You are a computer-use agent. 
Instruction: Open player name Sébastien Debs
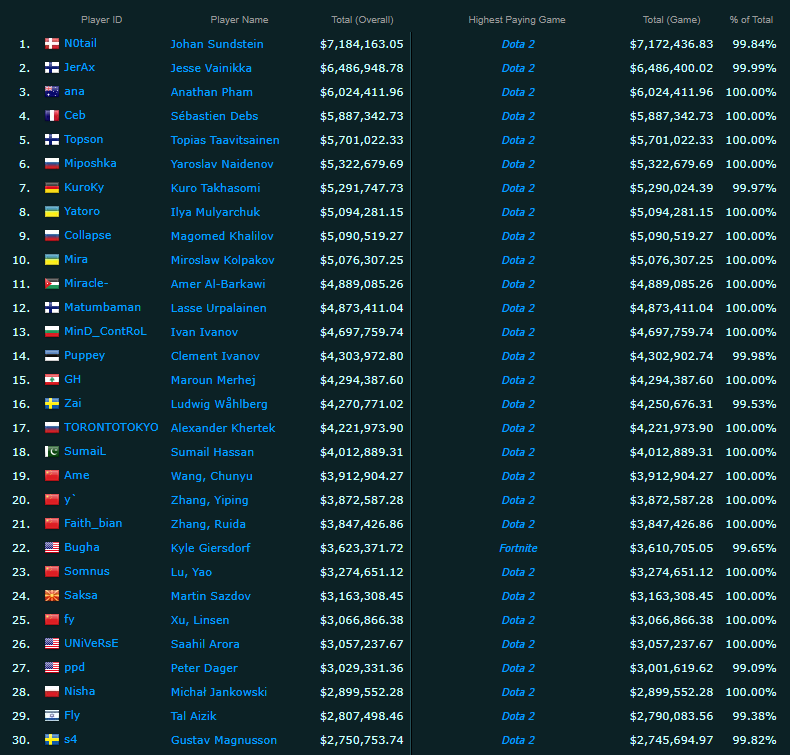coord(214,116)
